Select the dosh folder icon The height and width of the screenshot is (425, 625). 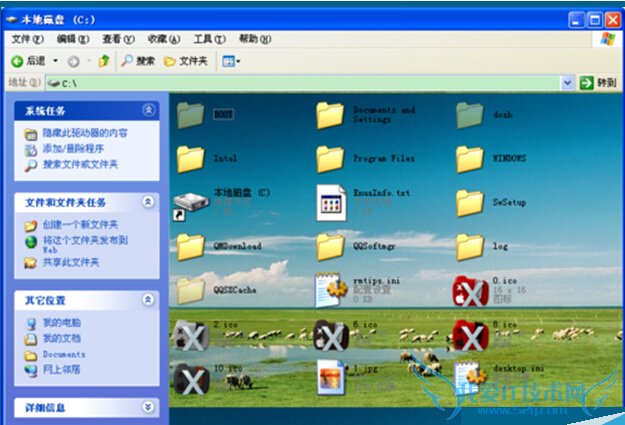470,115
